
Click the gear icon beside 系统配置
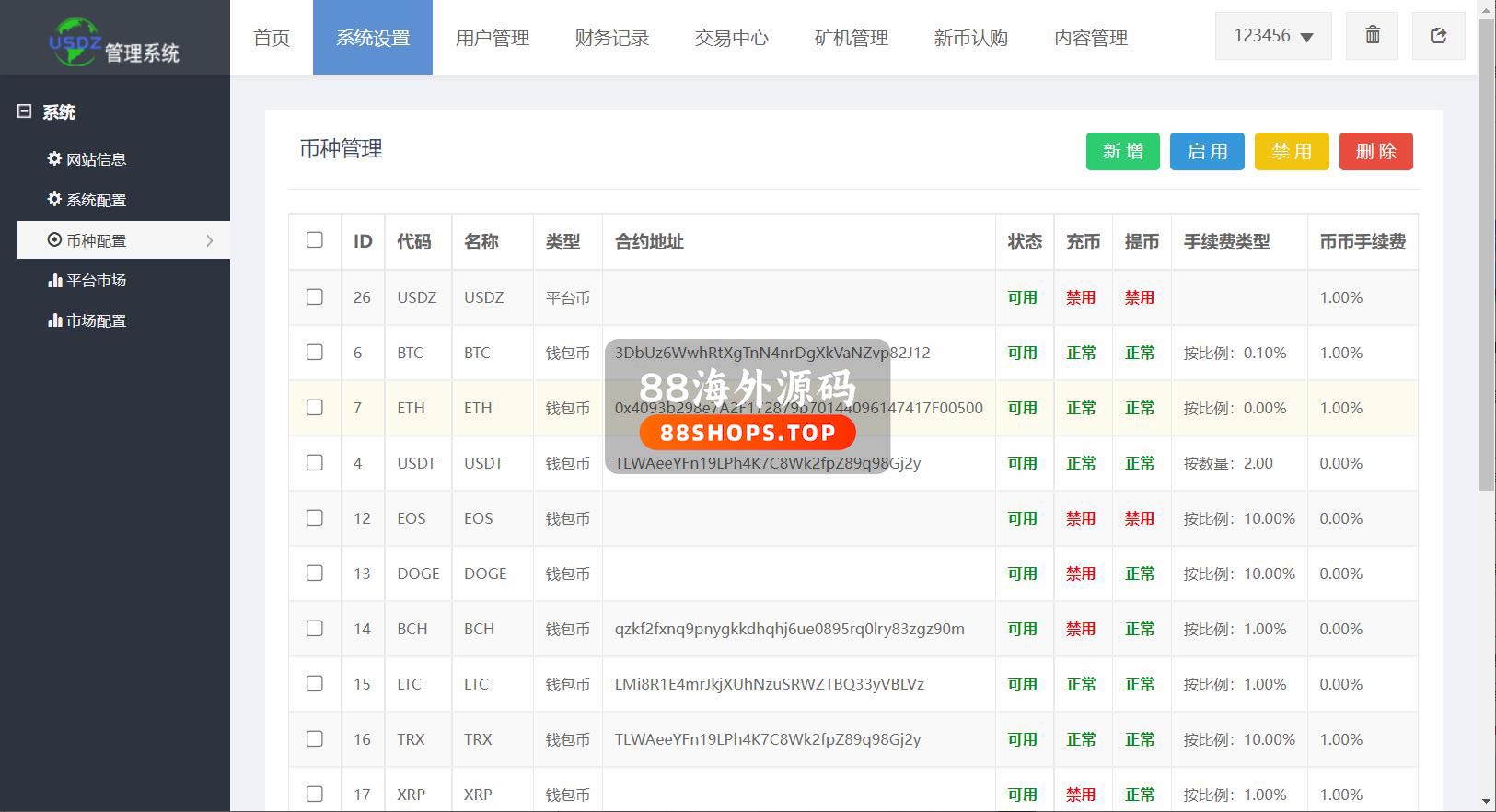(54, 199)
